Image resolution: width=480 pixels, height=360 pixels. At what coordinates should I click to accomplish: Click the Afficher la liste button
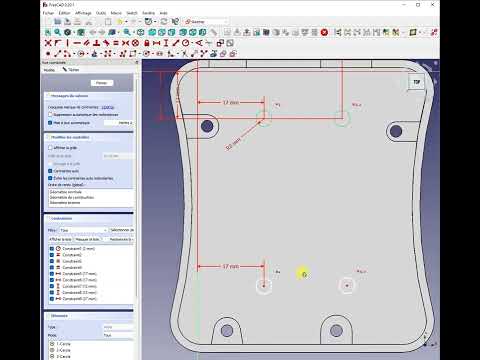tap(60, 239)
